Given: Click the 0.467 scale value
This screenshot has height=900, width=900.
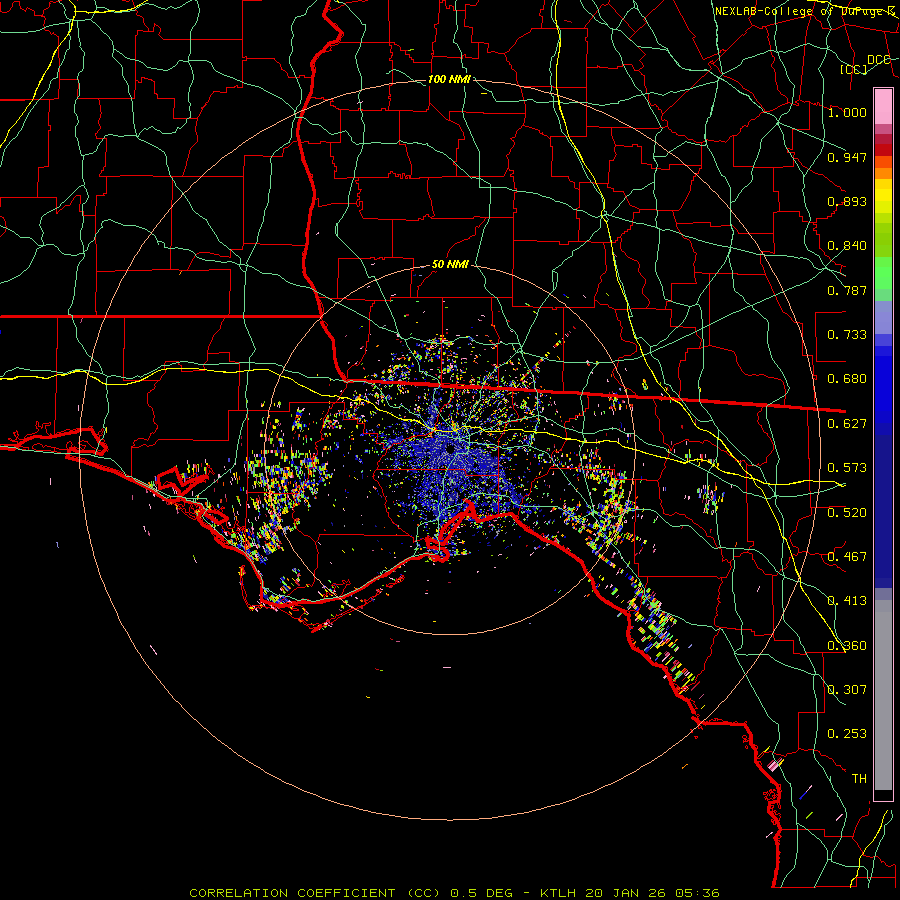Looking at the screenshot, I should click(847, 557).
